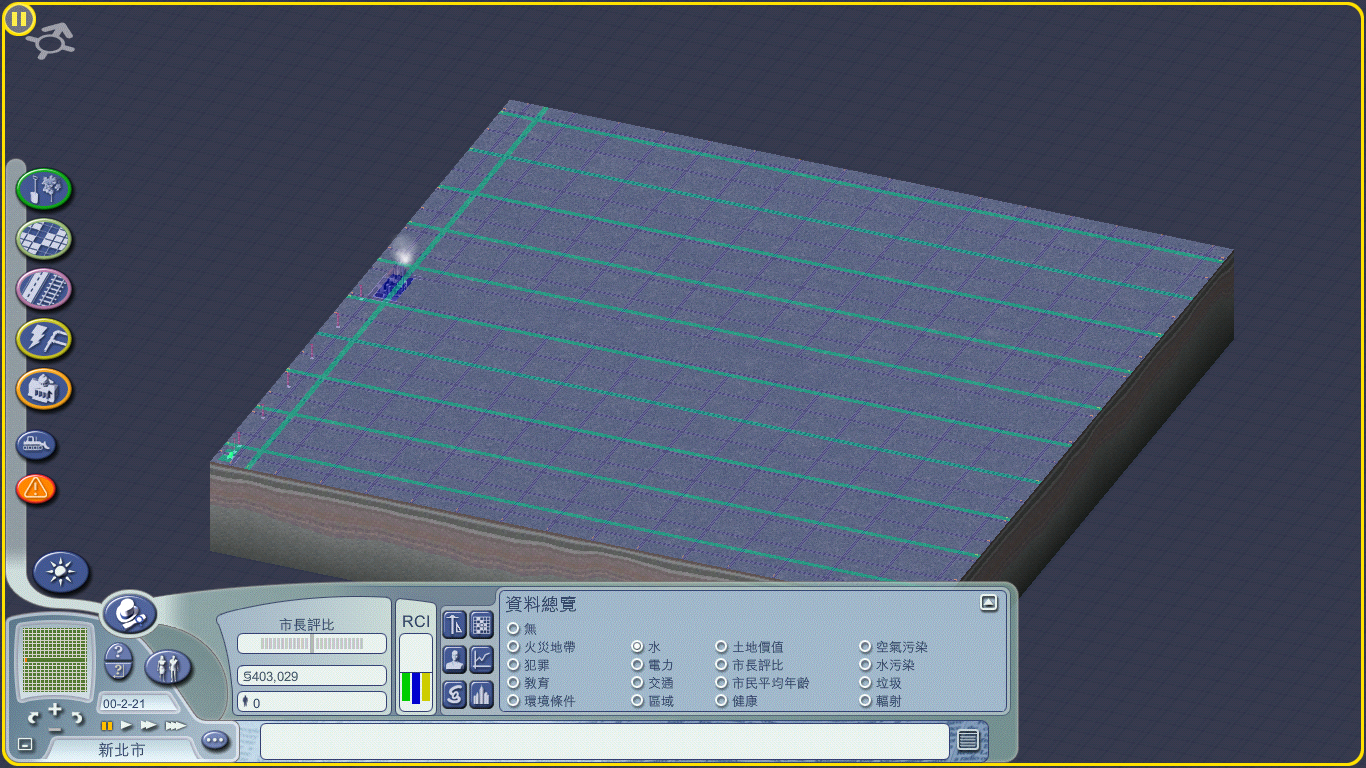The image size is (1366, 768).
Task: Select the 交通 data view
Action: point(637,683)
